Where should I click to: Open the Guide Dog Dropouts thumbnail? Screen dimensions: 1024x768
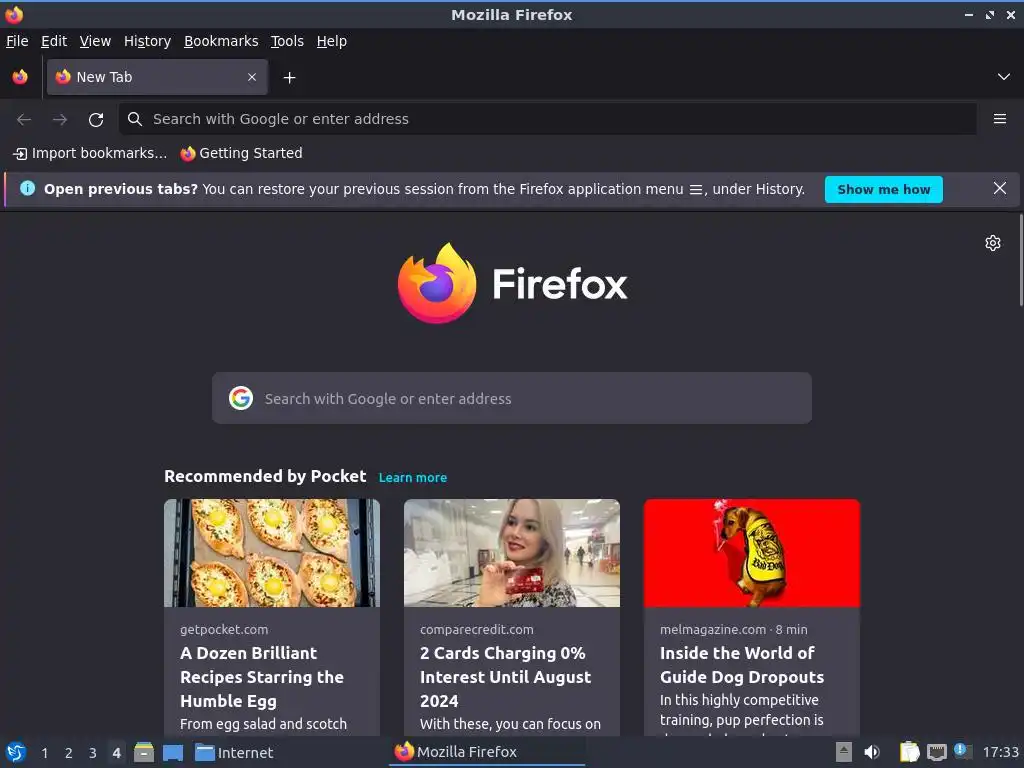(752, 553)
